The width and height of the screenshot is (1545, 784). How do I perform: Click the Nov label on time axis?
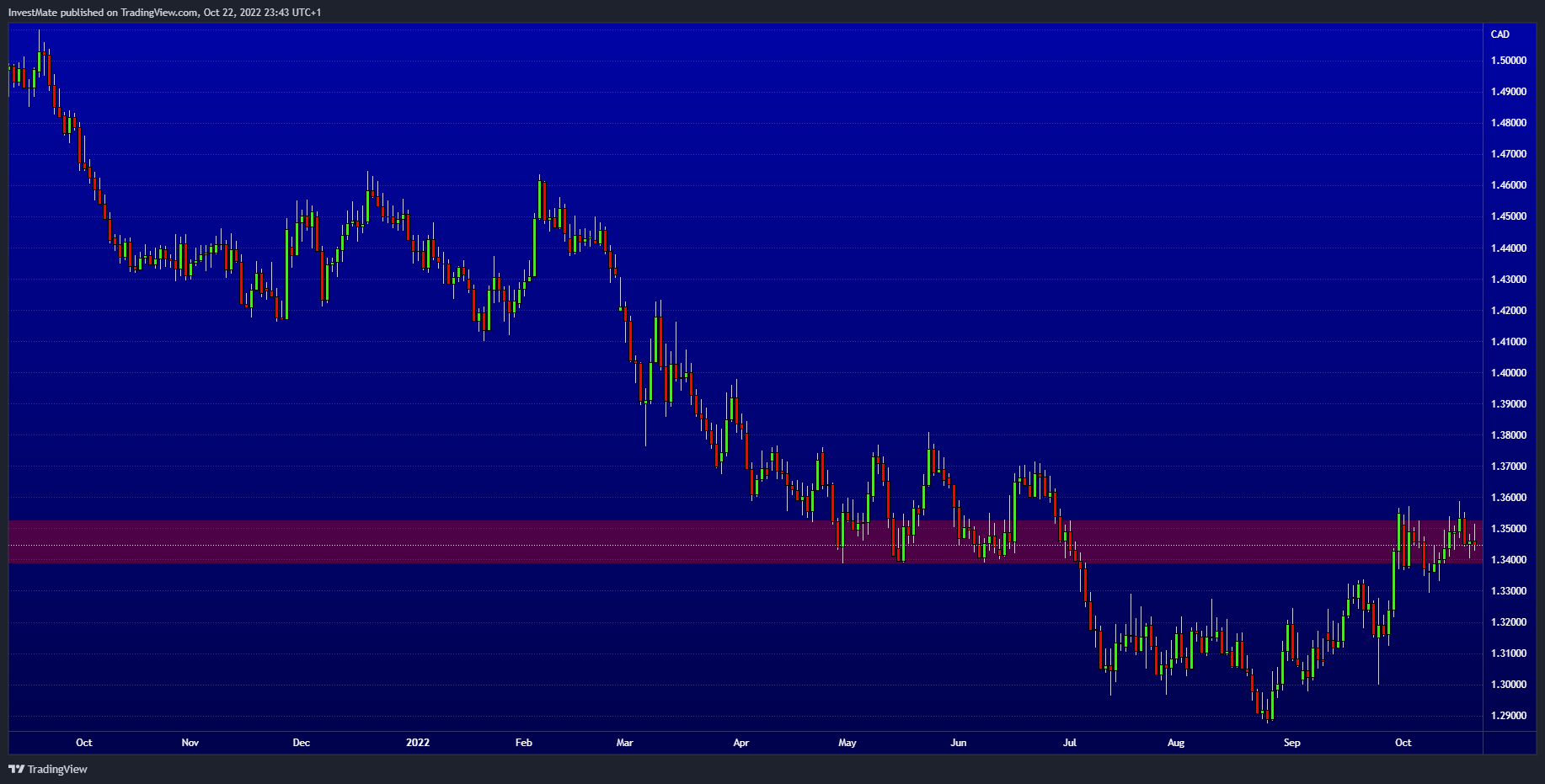coord(190,743)
